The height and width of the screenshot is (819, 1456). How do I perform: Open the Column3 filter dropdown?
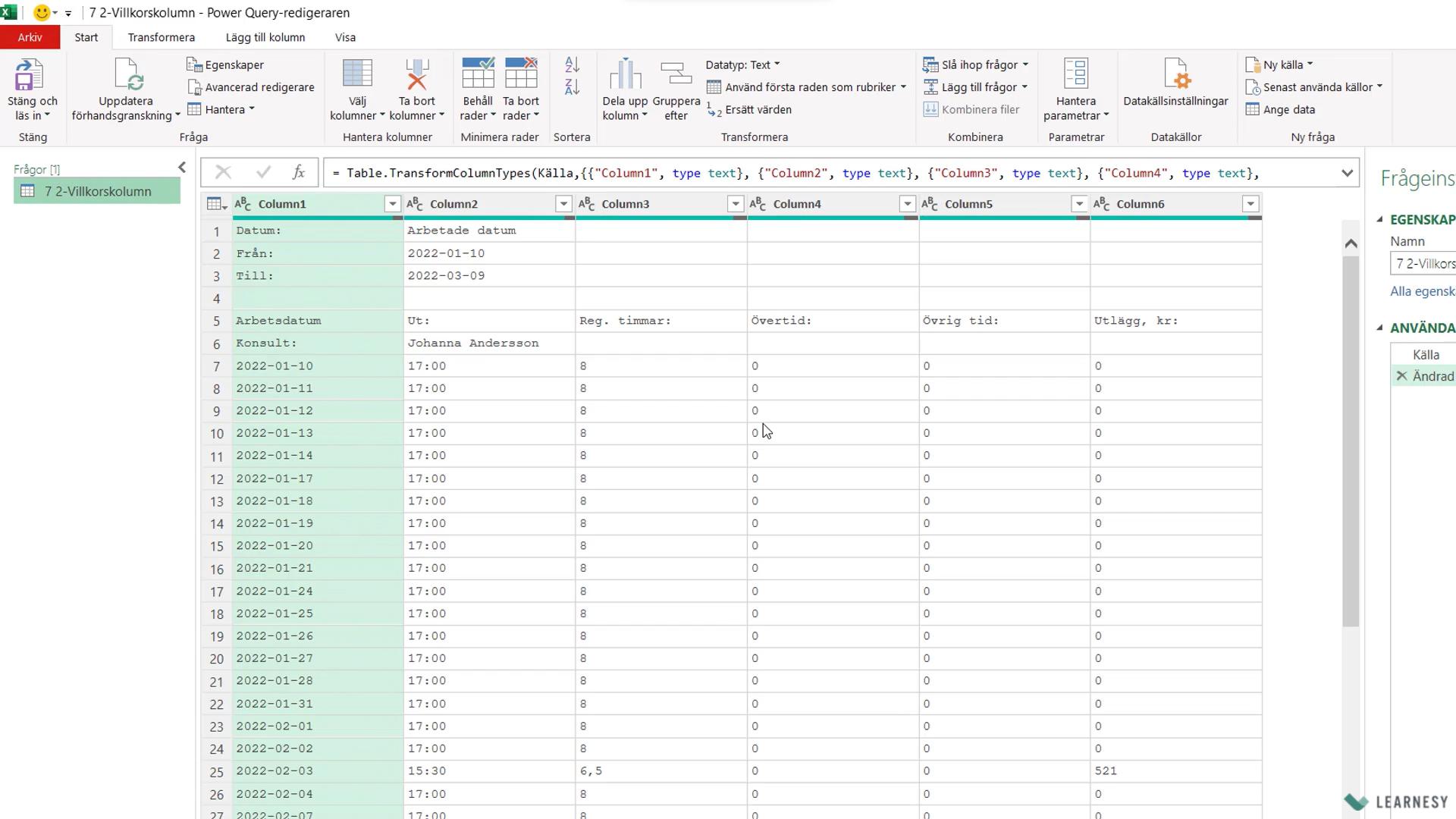734,203
